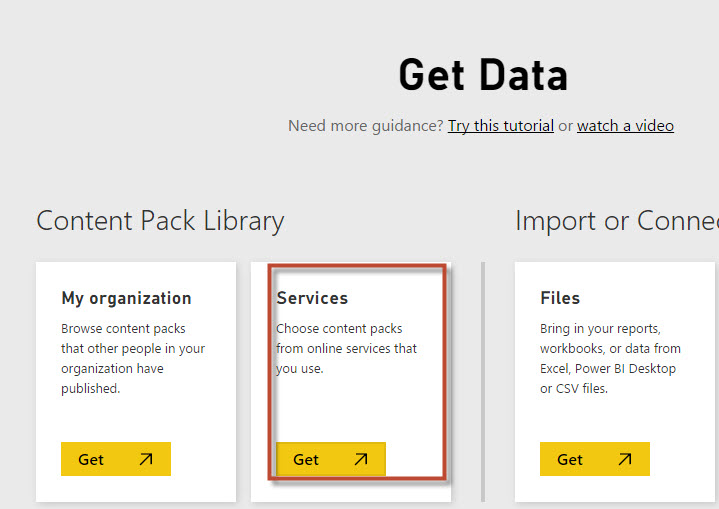Click the 'Content Pack Library' section heading
Screen dimensions: 719x509
(x=160, y=221)
